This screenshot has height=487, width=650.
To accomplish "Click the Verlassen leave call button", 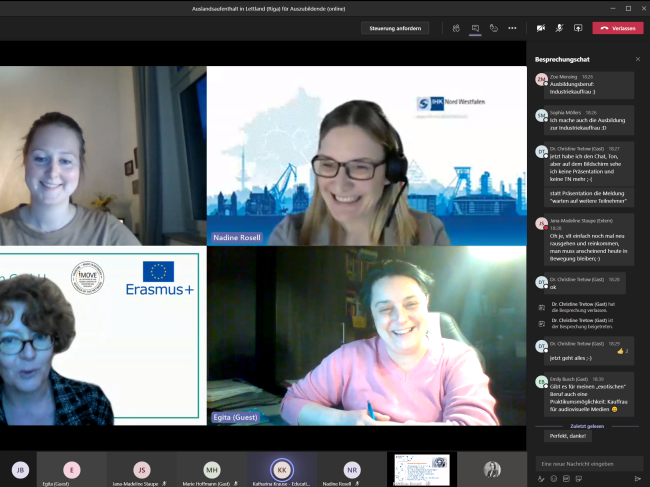I will (618, 28).
